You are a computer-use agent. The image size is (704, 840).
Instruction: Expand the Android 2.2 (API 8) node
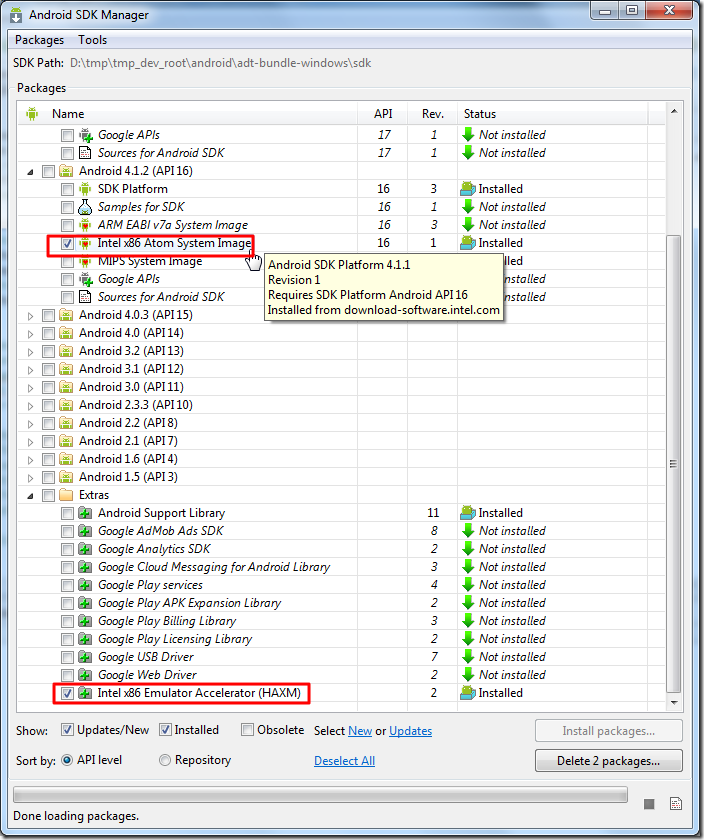(x=31, y=424)
